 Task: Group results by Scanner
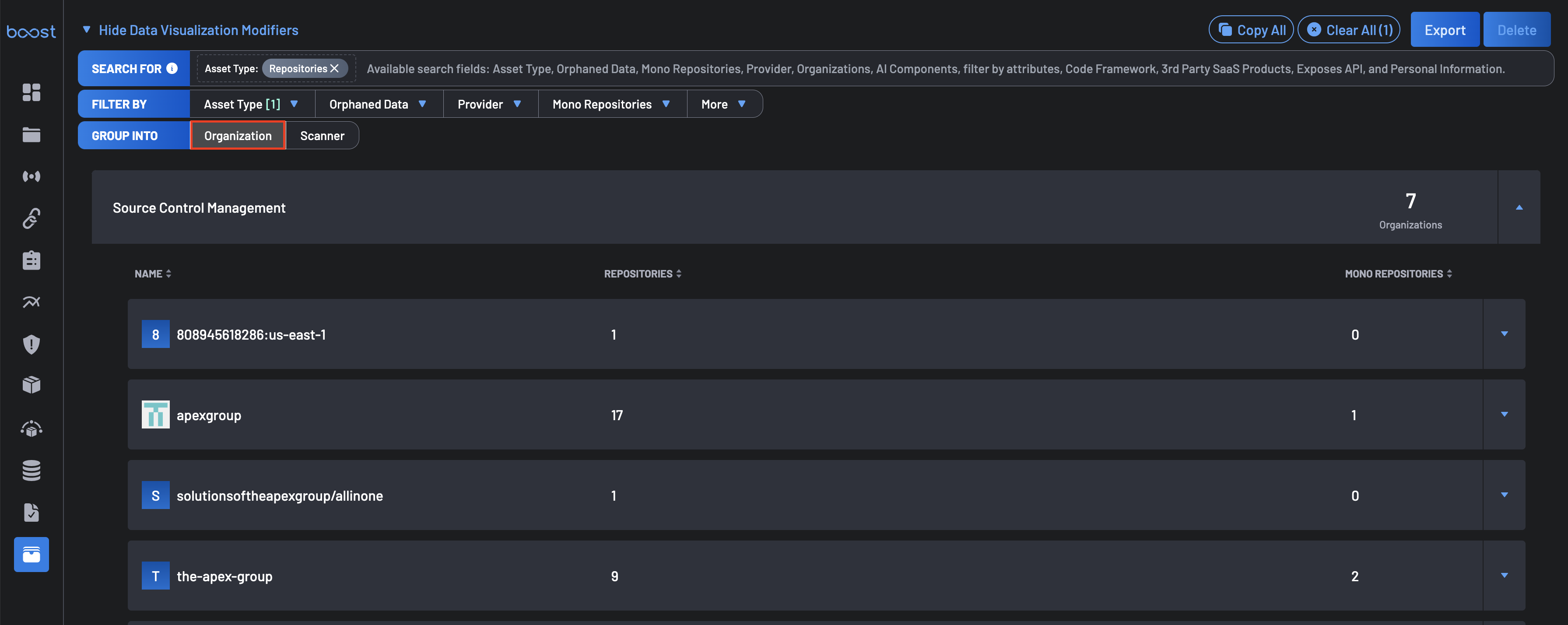pyautogui.click(x=322, y=136)
